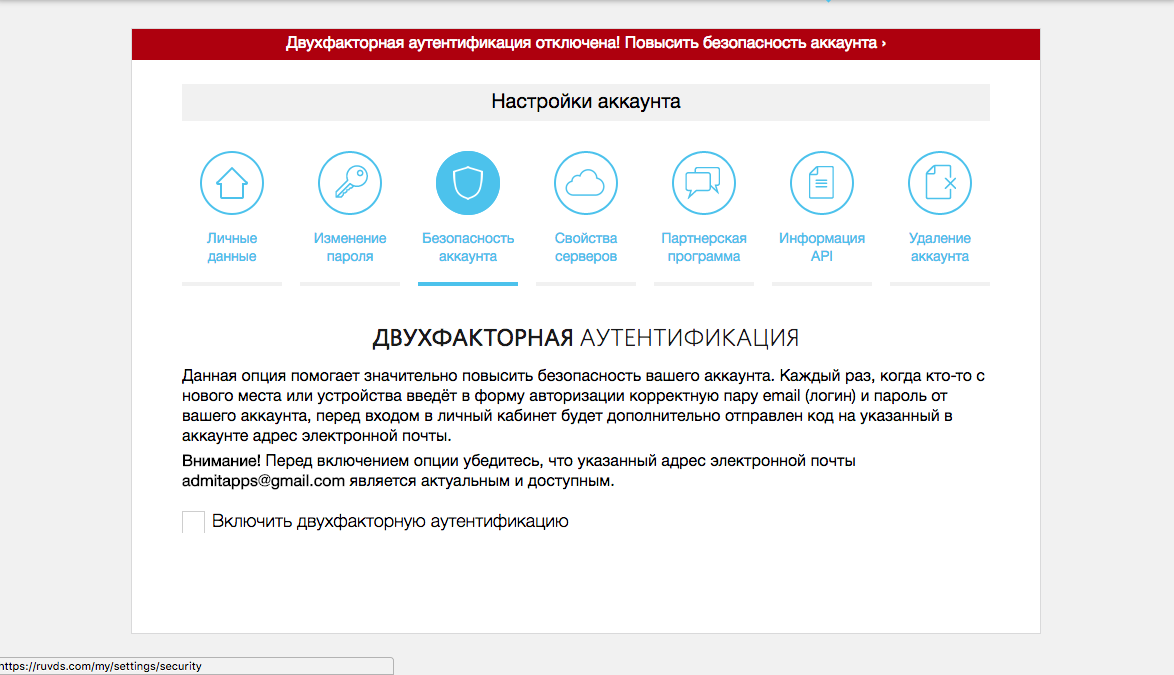Image resolution: width=1174 pixels, height=675 pixels.
Task: Open the Свойства серверов section label
Action: [585, 248]
